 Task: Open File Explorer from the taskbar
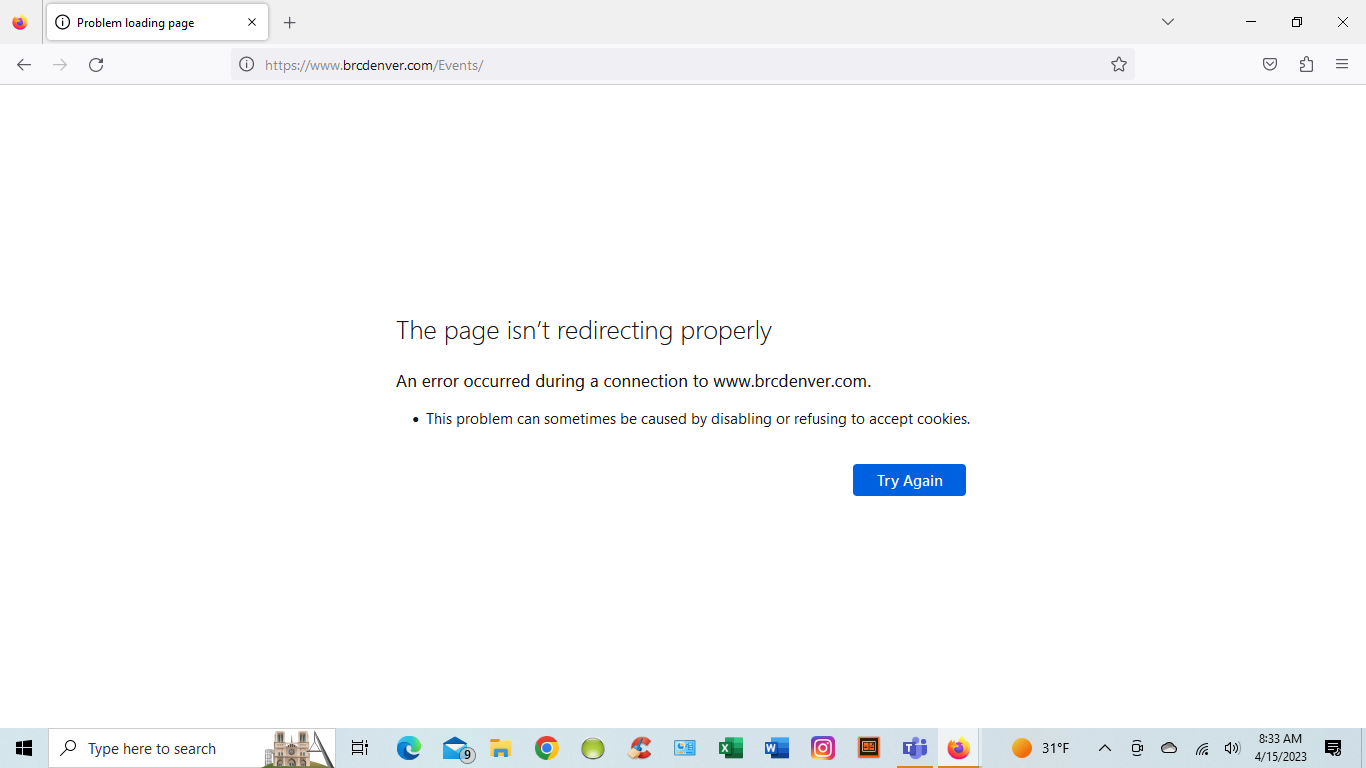click(501, 748)
